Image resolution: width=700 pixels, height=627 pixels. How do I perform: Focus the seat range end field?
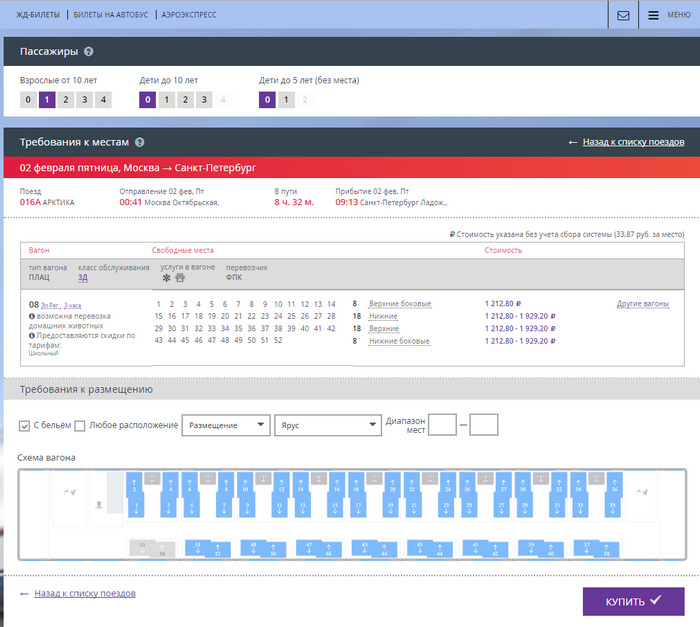pos(483,424)
